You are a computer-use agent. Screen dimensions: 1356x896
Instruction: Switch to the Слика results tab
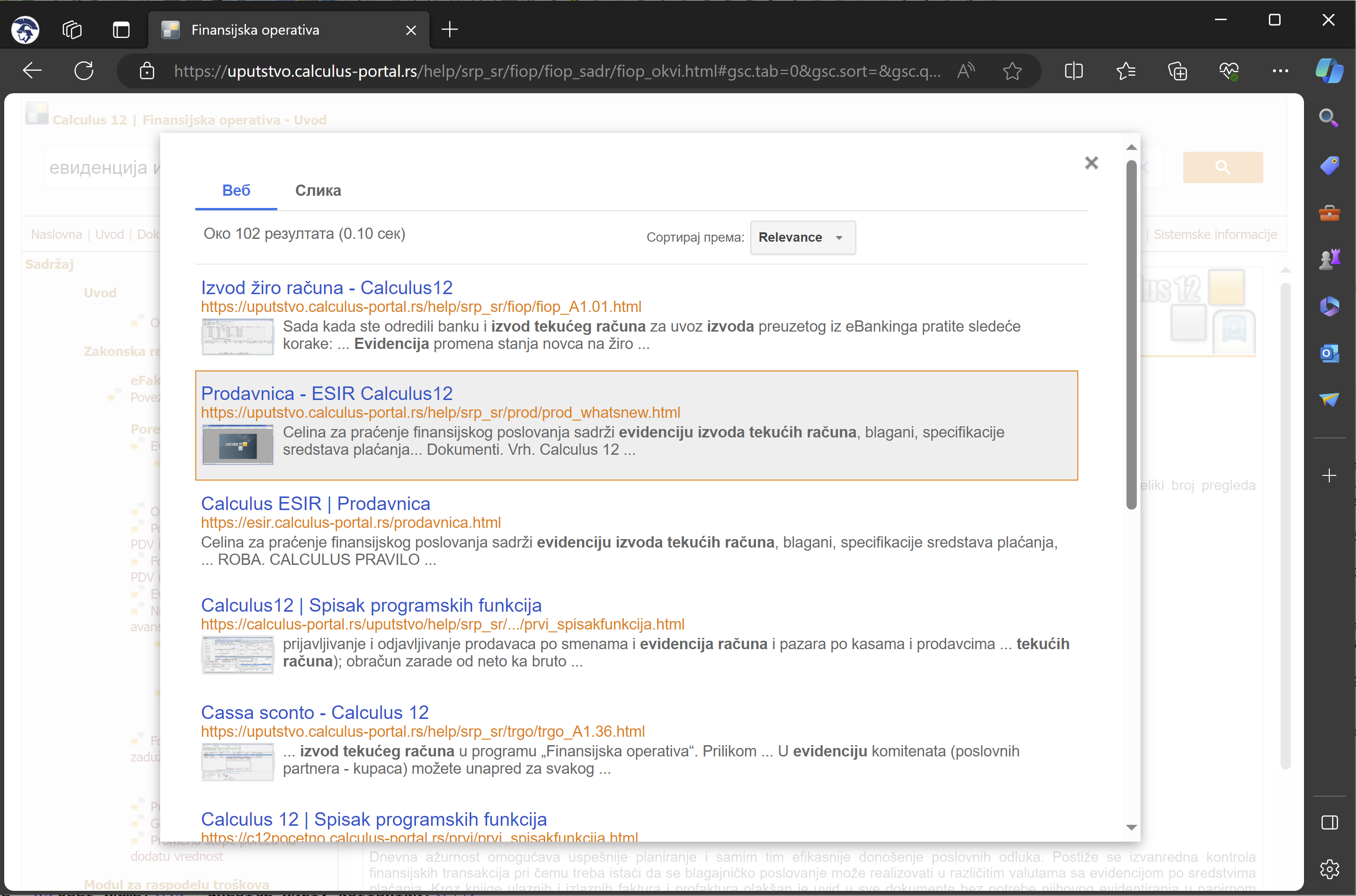click(318, 190)
